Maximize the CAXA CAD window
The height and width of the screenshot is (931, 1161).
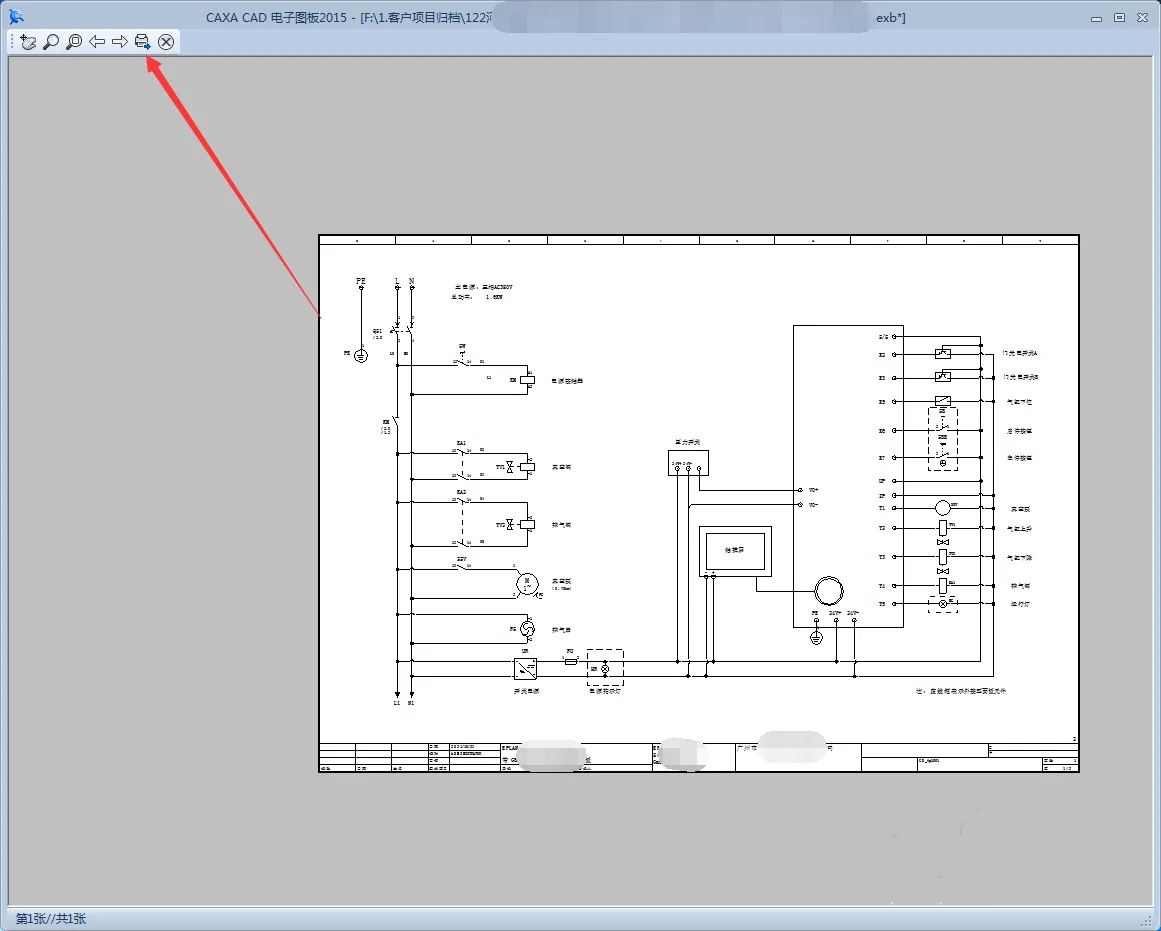pyautogui.click(x=1120, y=17)
